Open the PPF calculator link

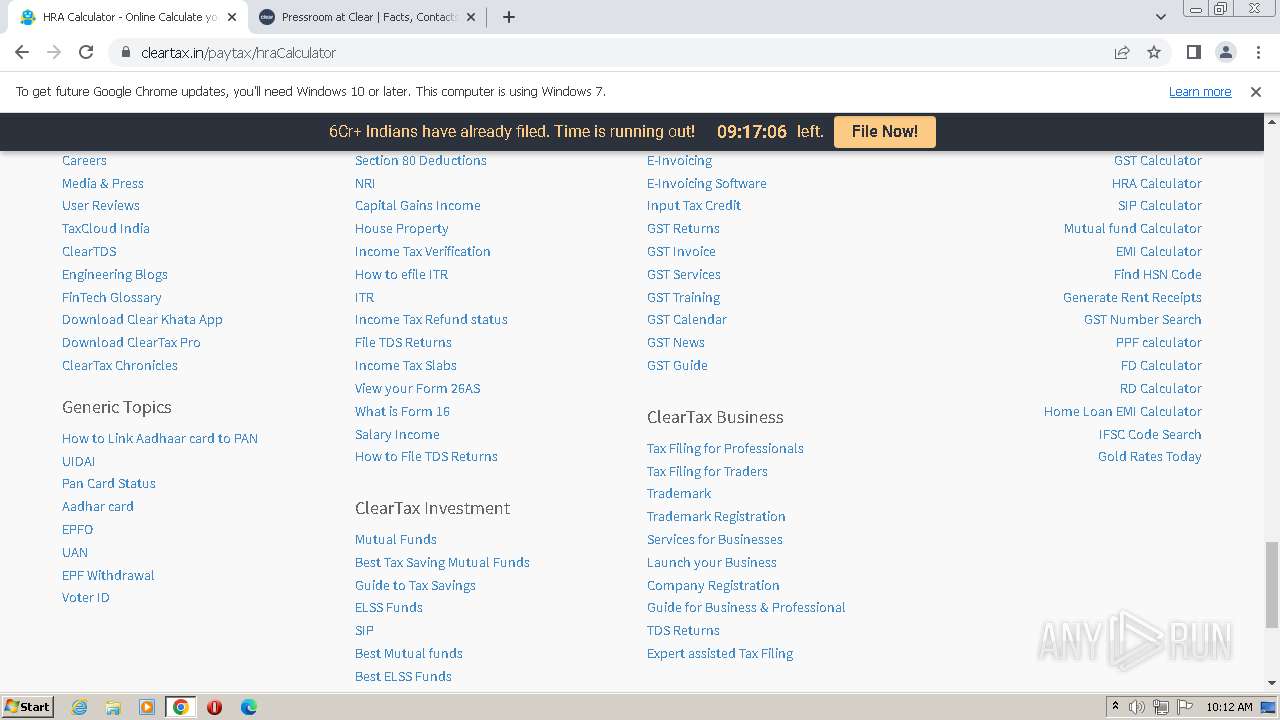click(1159, 342)
